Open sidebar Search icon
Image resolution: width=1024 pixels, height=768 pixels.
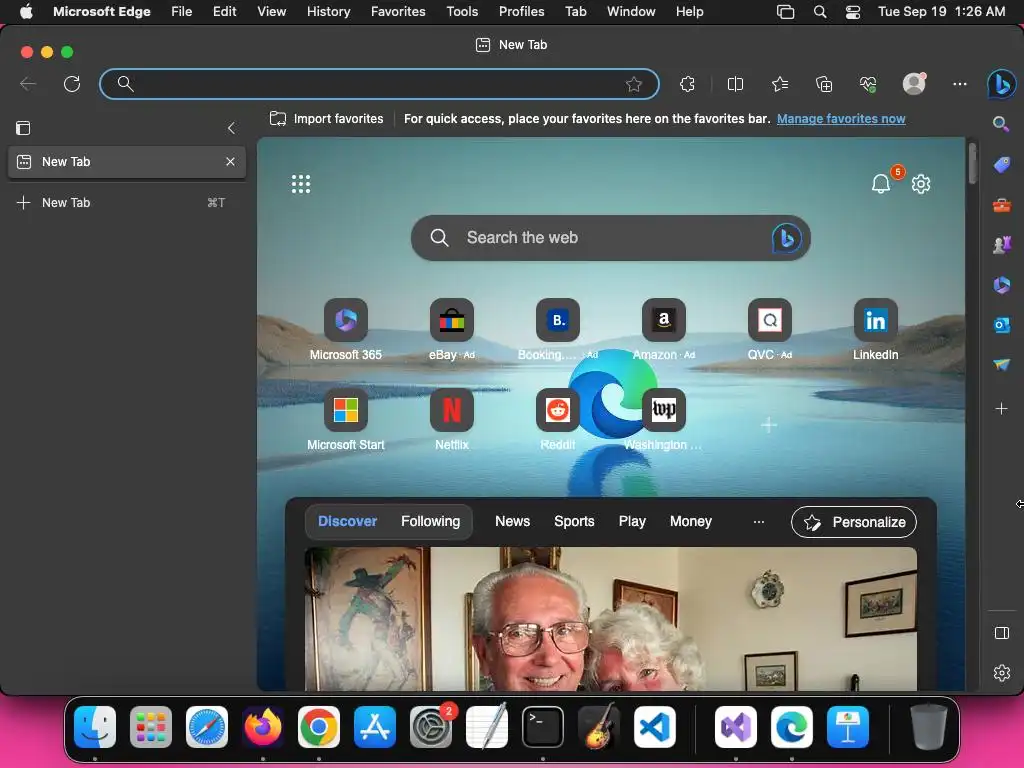click(1001, 123)
